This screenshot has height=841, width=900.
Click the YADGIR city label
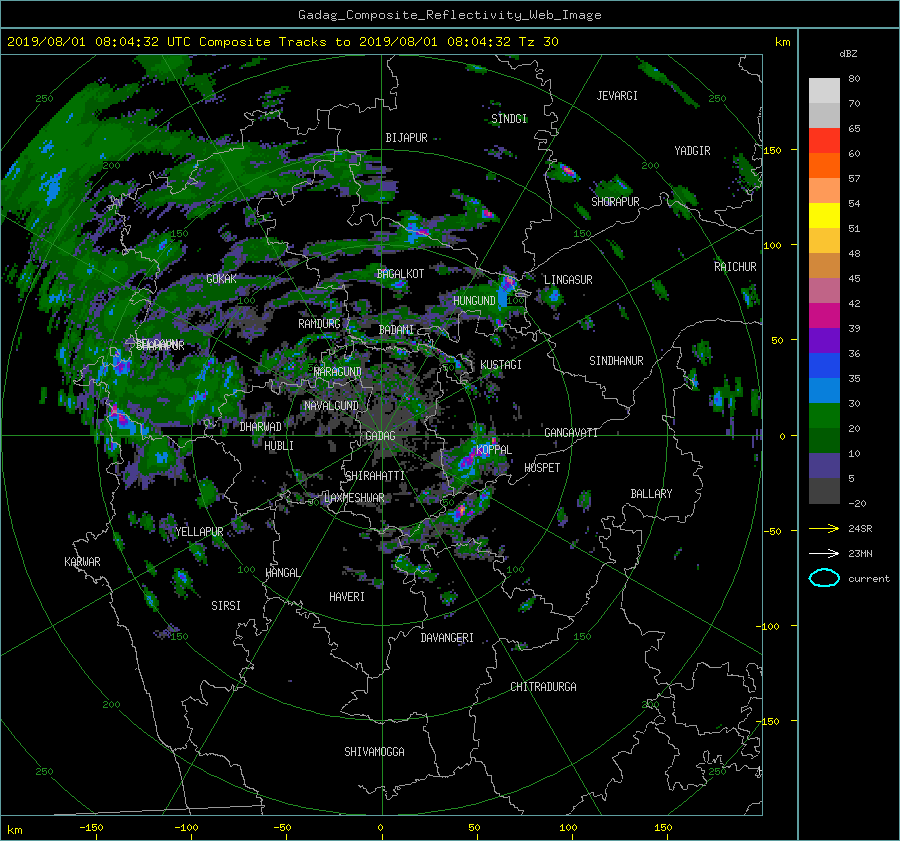coord(692,151)
